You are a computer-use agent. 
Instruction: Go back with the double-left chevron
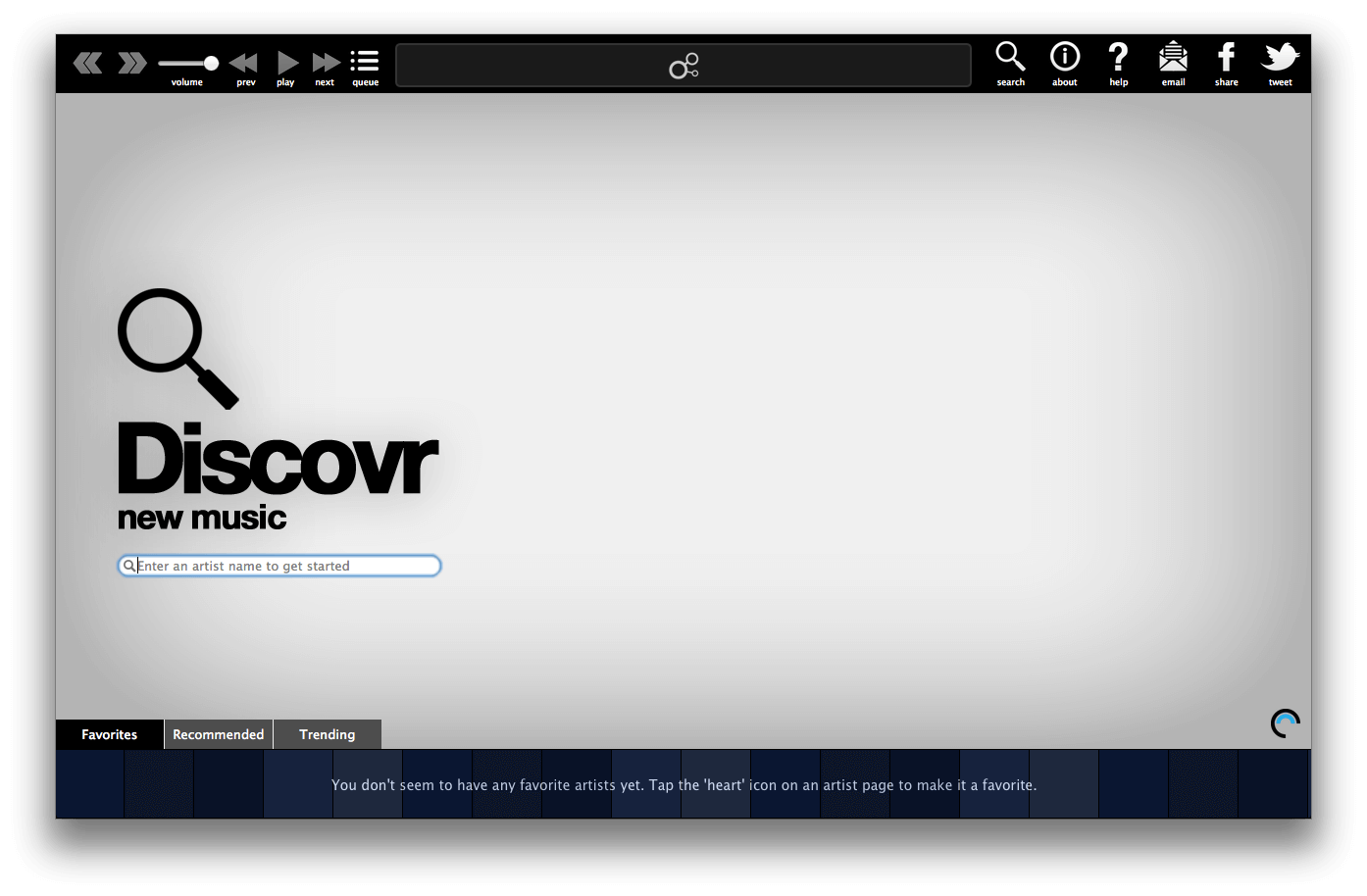[87, 64]
